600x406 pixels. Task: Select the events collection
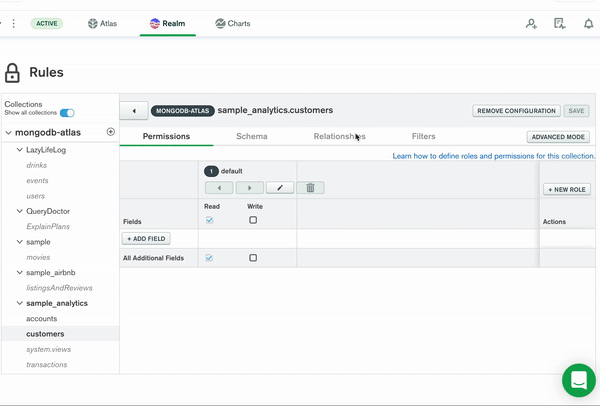tap(38, 181)
